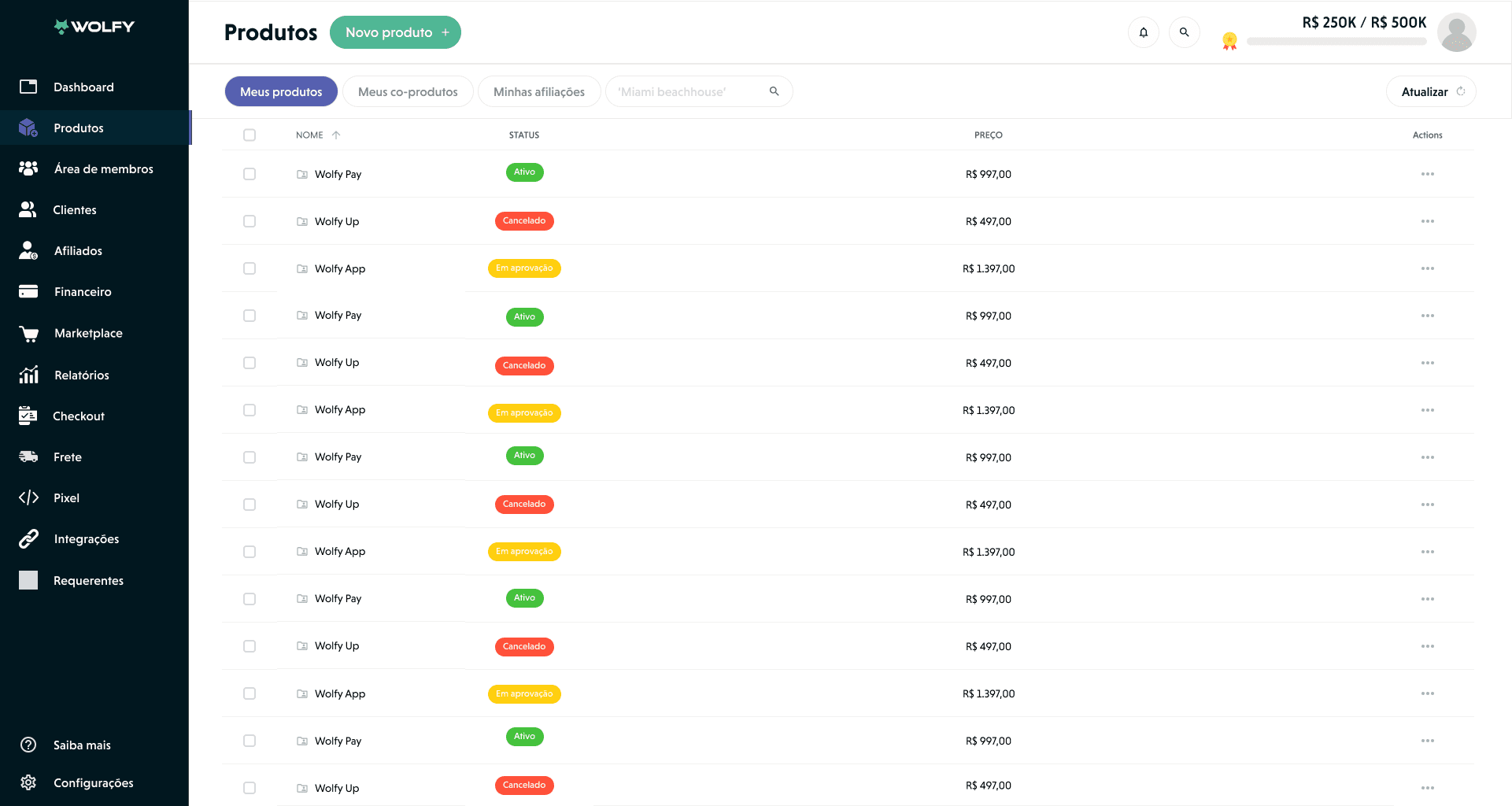Click the Novo produto button

click(x=395, y=32)
